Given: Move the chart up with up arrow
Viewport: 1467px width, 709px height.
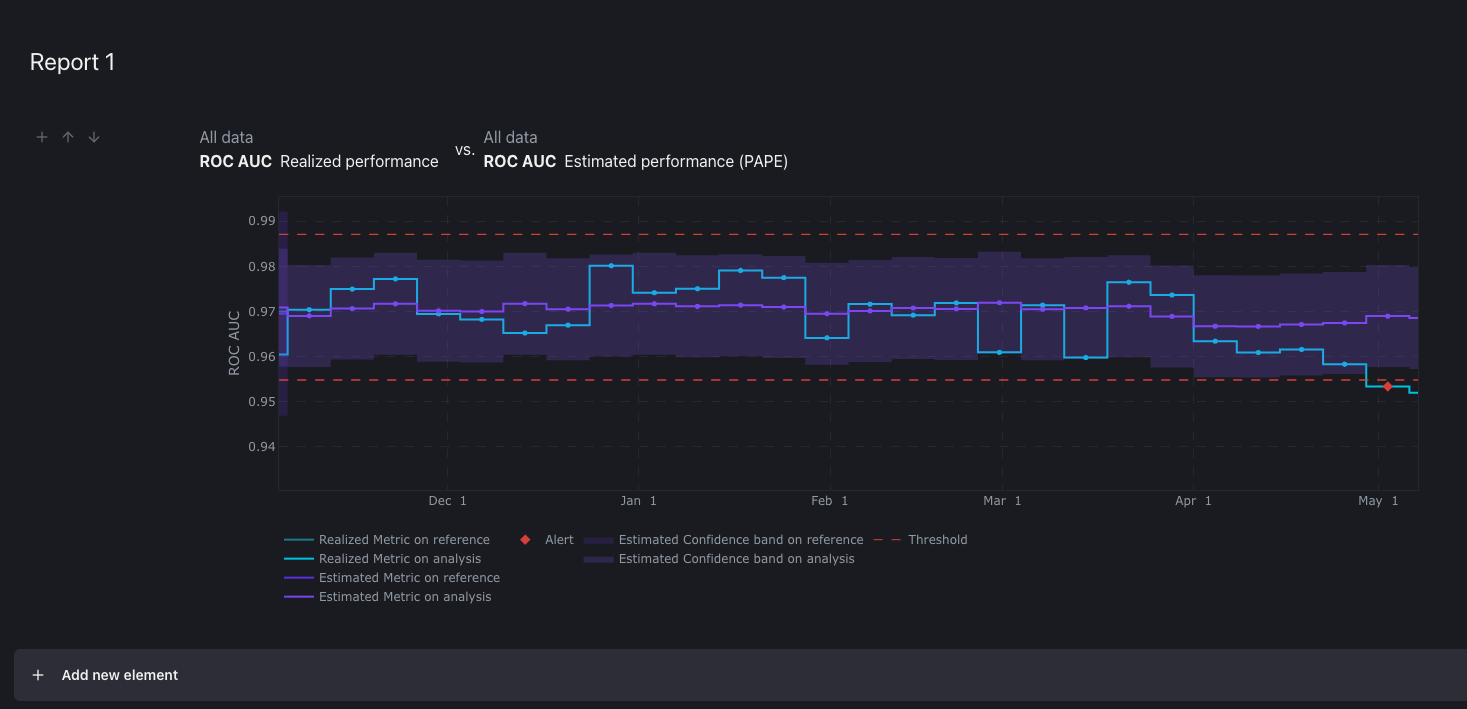Looking at the screenshot, I should tap(68, 137).
